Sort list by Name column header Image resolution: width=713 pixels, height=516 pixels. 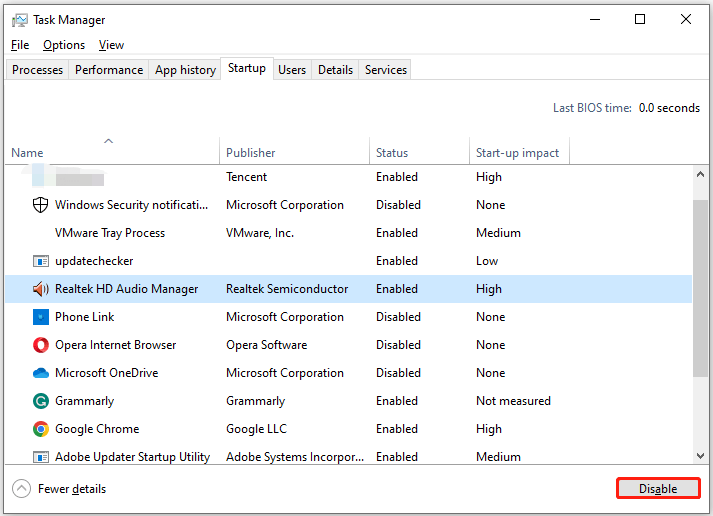point(112,153)
